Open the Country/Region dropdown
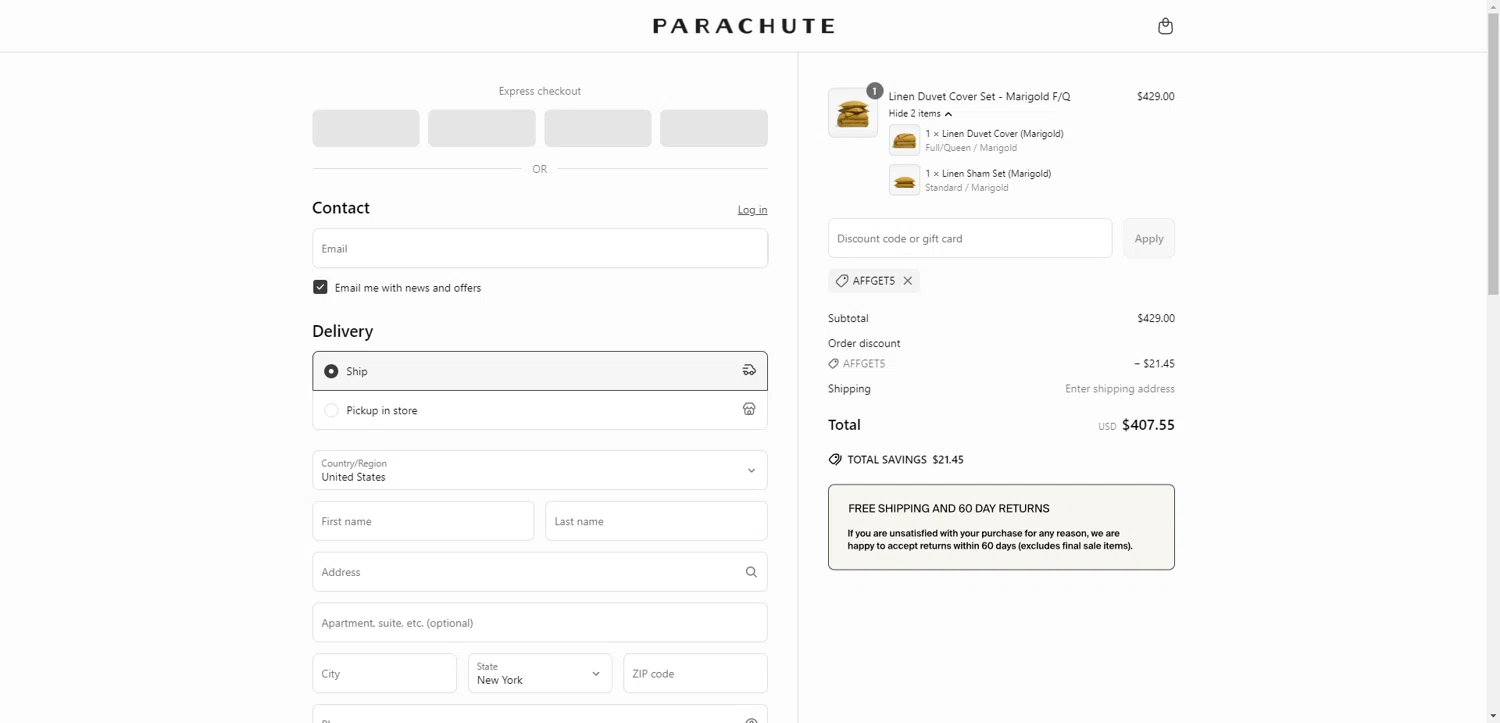The width and height of the screenshot is (1500, 723). pos(540,470)
